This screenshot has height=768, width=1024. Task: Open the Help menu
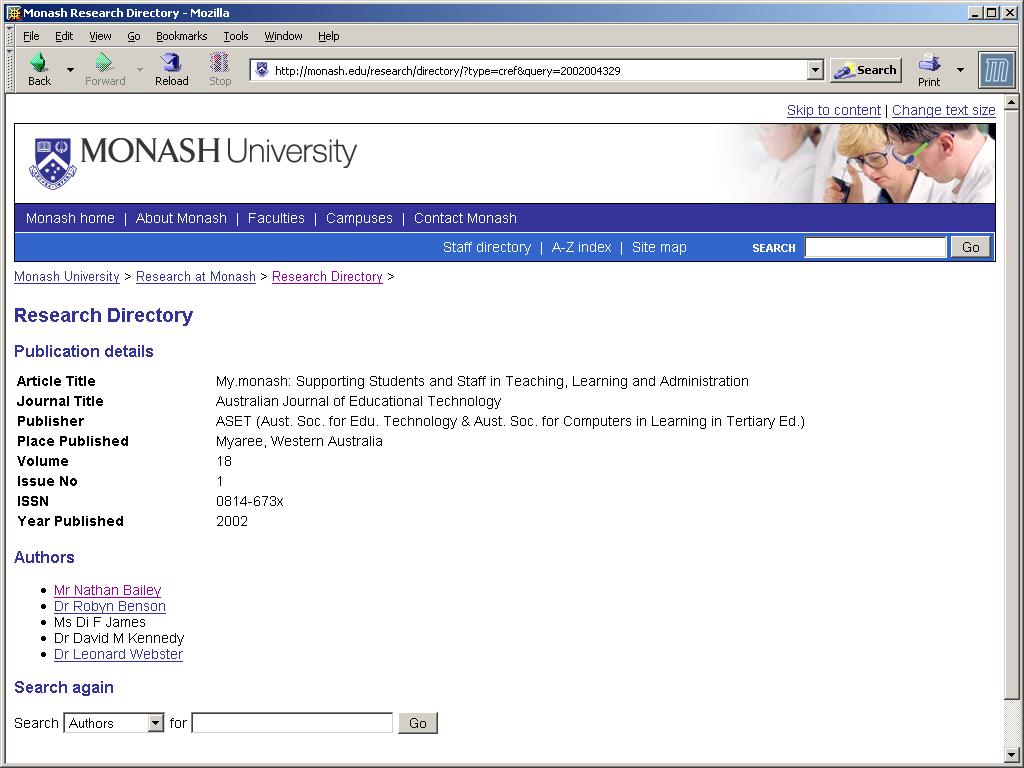328,36
